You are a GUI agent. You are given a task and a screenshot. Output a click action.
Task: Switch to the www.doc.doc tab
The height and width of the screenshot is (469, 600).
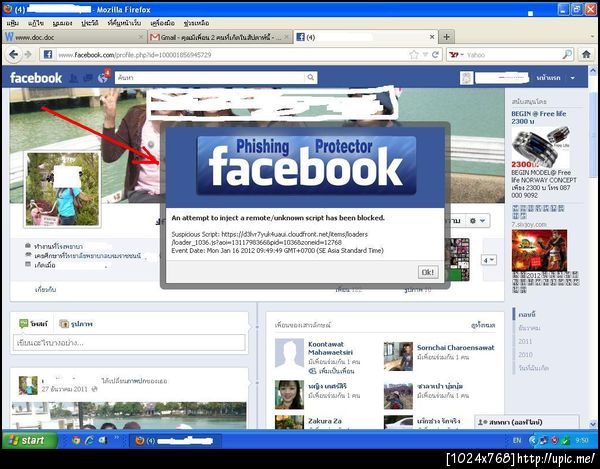[x=73, y=37]
